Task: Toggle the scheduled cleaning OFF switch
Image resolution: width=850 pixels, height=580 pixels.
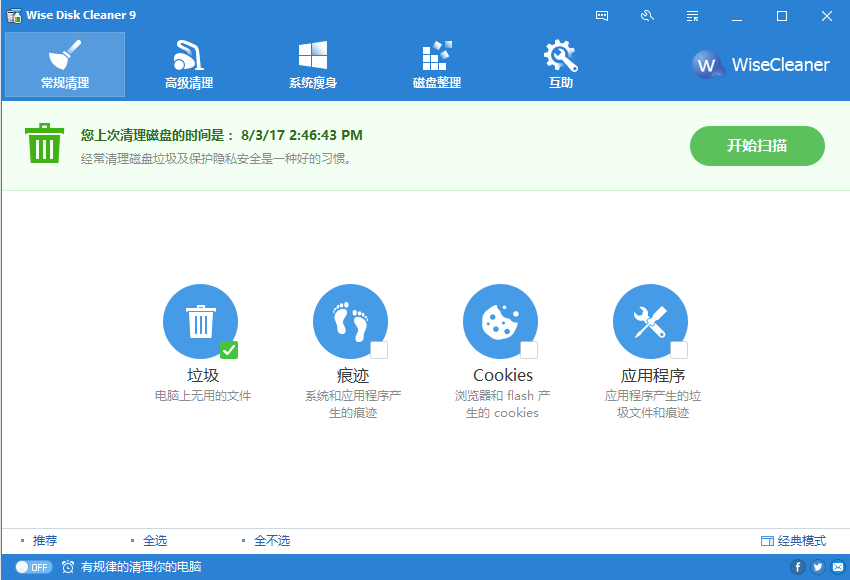Action: tap(32, 566)
